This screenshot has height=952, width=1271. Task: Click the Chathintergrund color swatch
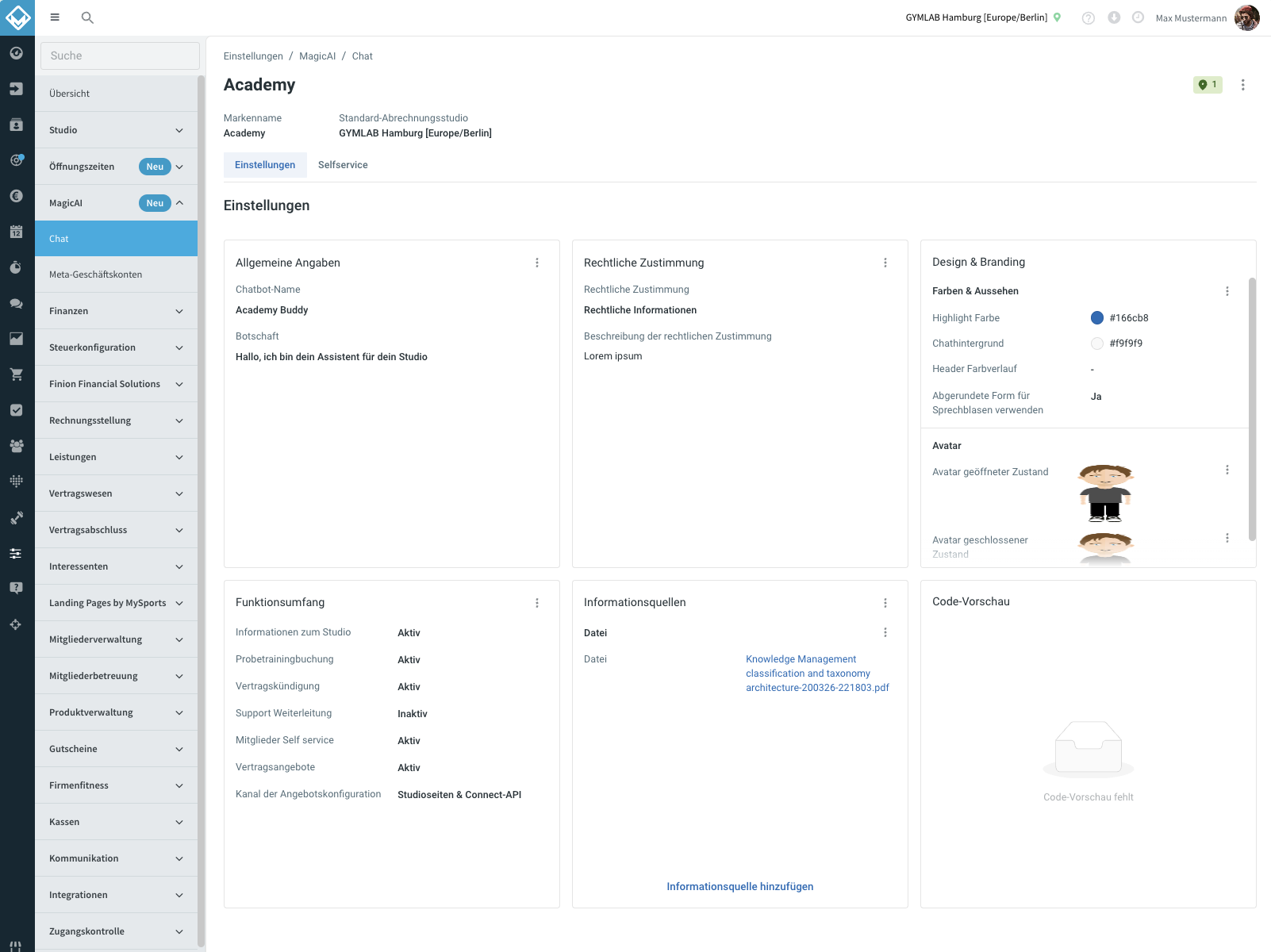click(1097, 344)
